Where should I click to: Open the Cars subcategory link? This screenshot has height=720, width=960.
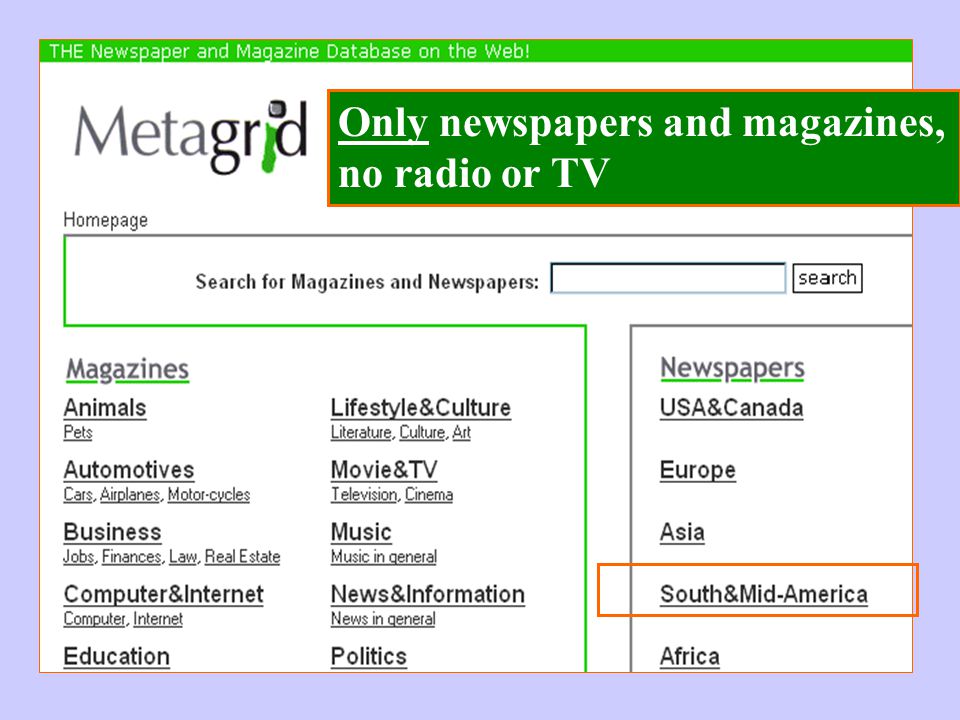[78, 495]
